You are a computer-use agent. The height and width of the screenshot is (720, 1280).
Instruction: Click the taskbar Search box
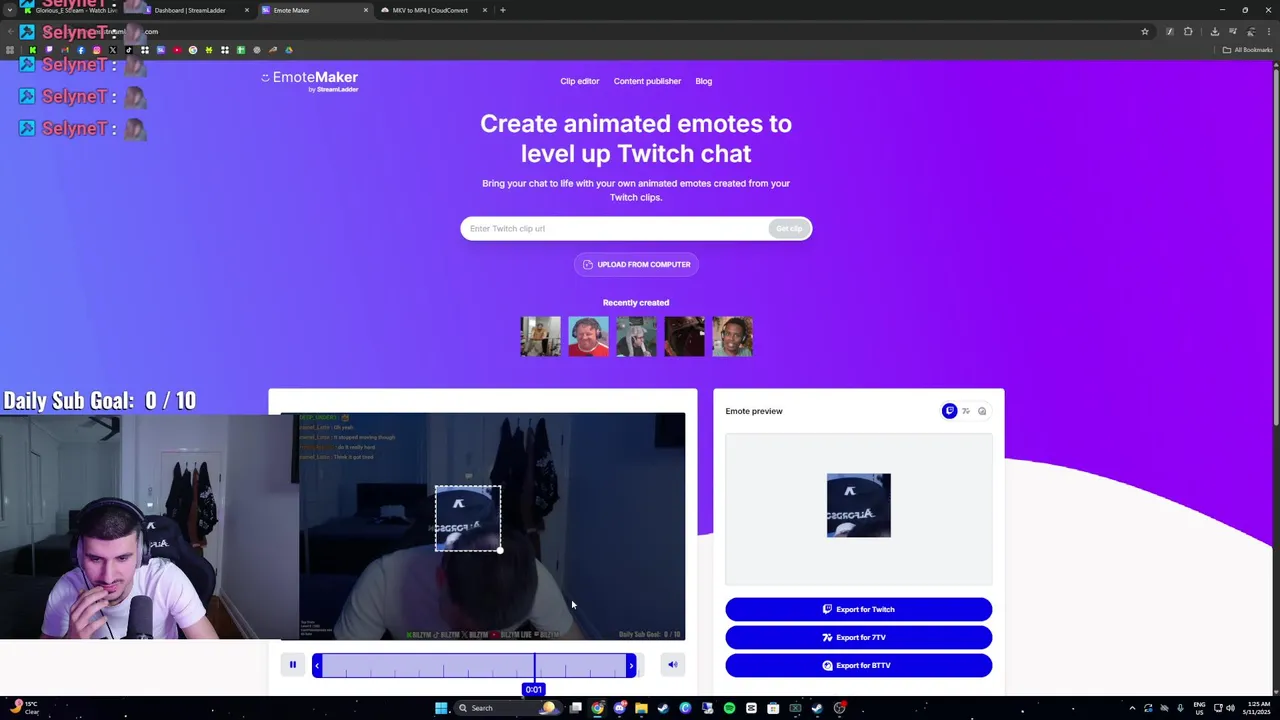pos(508,708)
